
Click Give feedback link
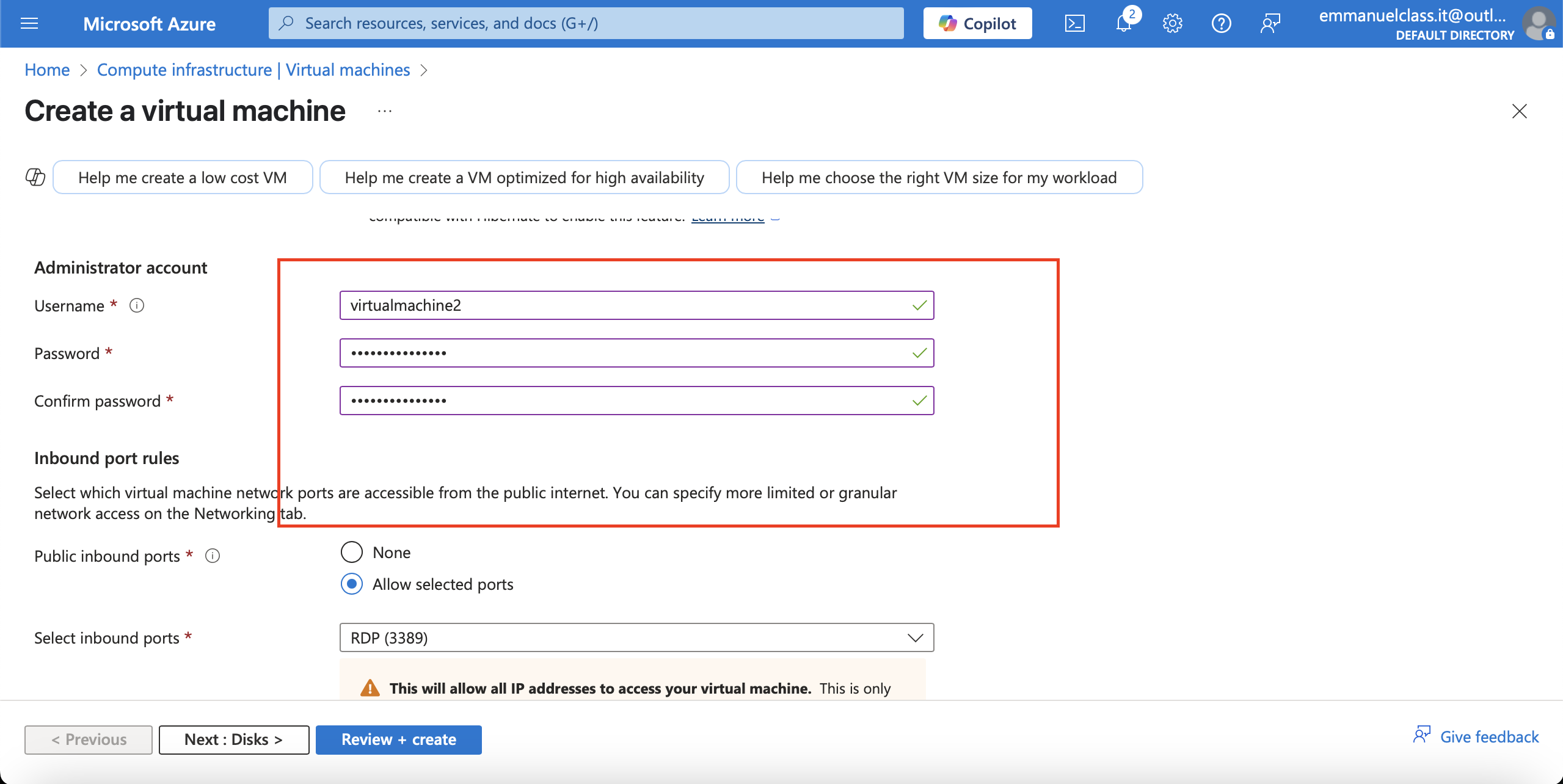click(x=1489, y=737)
